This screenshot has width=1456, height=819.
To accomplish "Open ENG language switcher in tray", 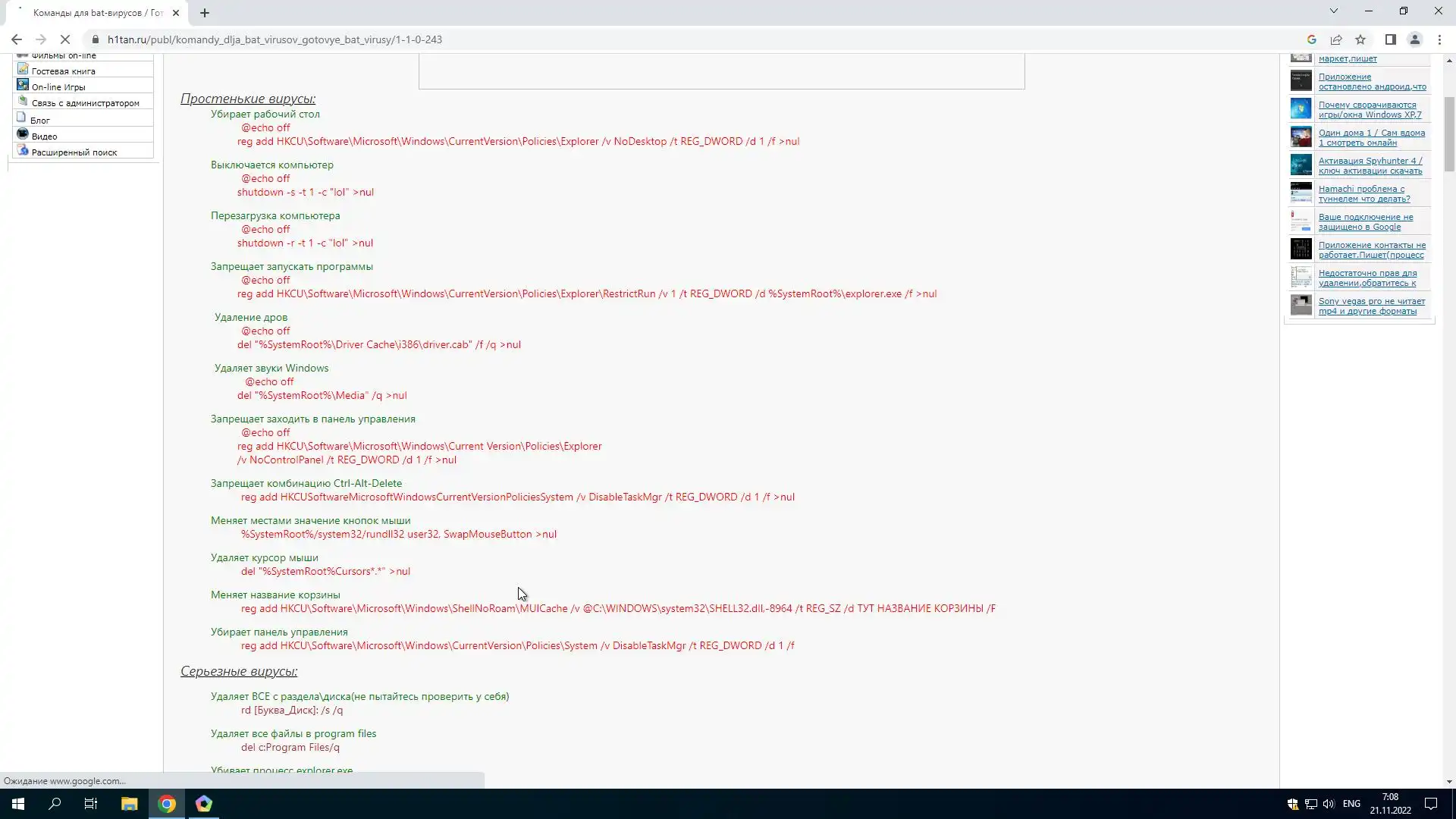I will pos(1351,804).
